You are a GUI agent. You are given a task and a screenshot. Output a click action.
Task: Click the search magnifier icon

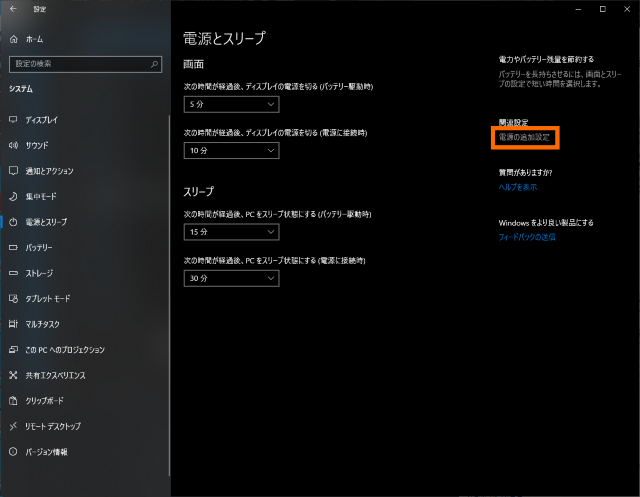click(x=154, y=63)
